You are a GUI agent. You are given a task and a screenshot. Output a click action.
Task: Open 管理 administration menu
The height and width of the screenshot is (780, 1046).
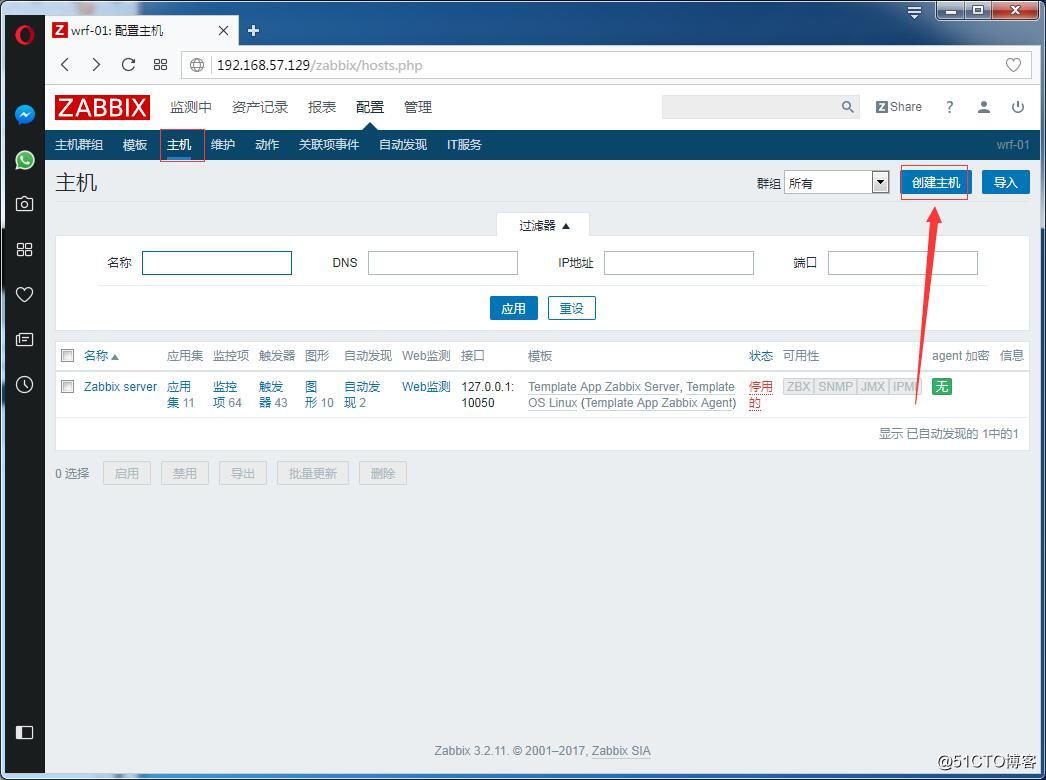pyautogui.click(x=418, y=107)
